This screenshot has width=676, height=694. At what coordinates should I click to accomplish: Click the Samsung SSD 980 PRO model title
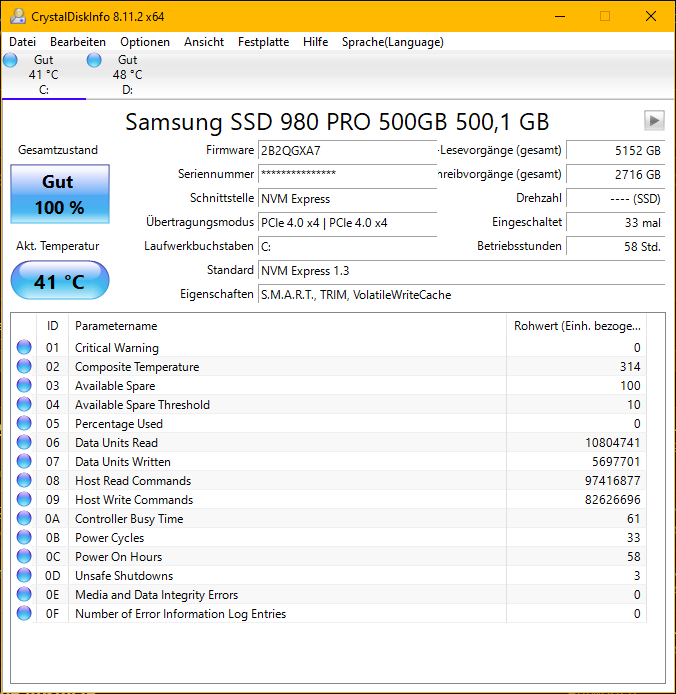point(337,121)
